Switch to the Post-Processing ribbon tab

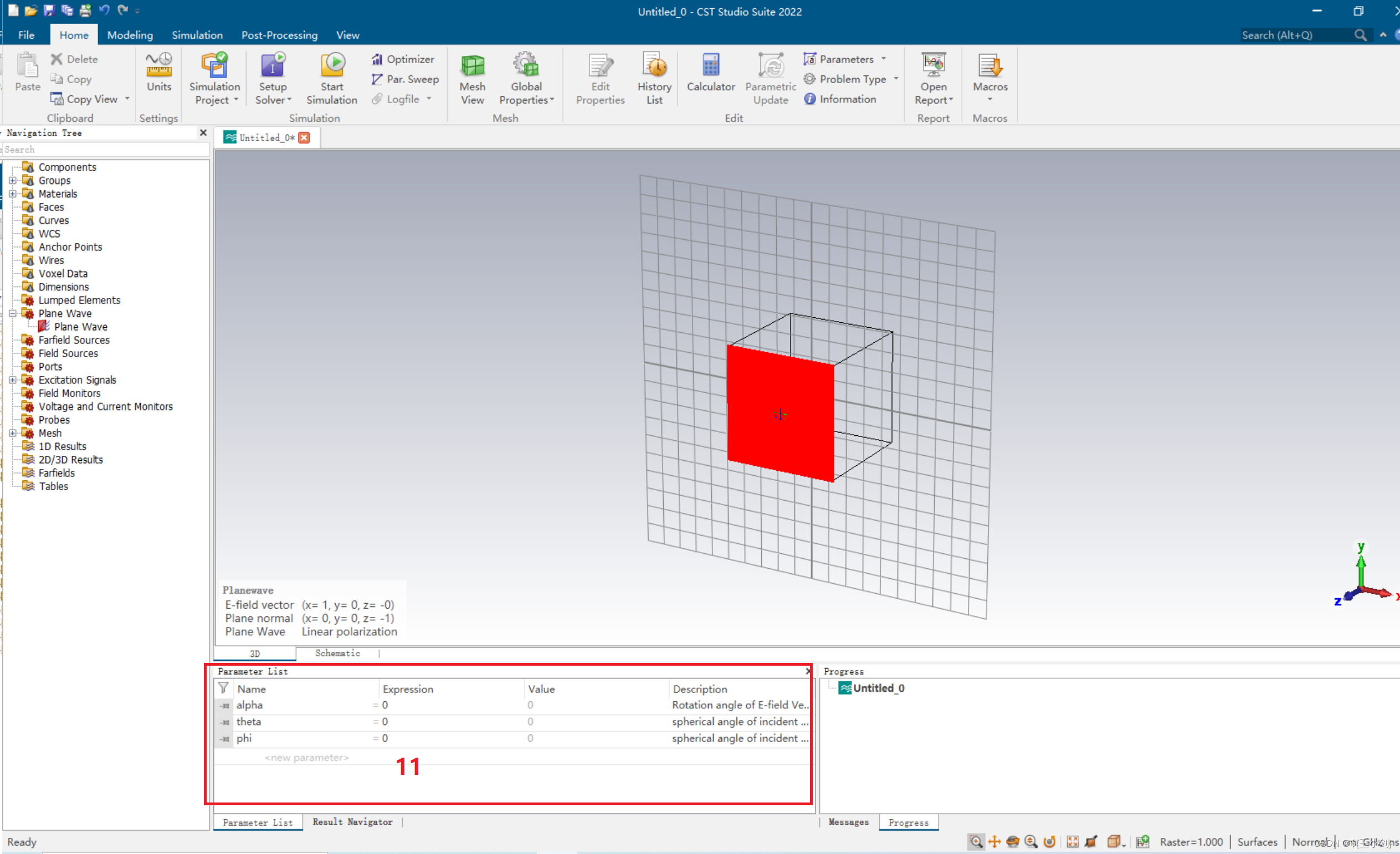tap(279, 35)
